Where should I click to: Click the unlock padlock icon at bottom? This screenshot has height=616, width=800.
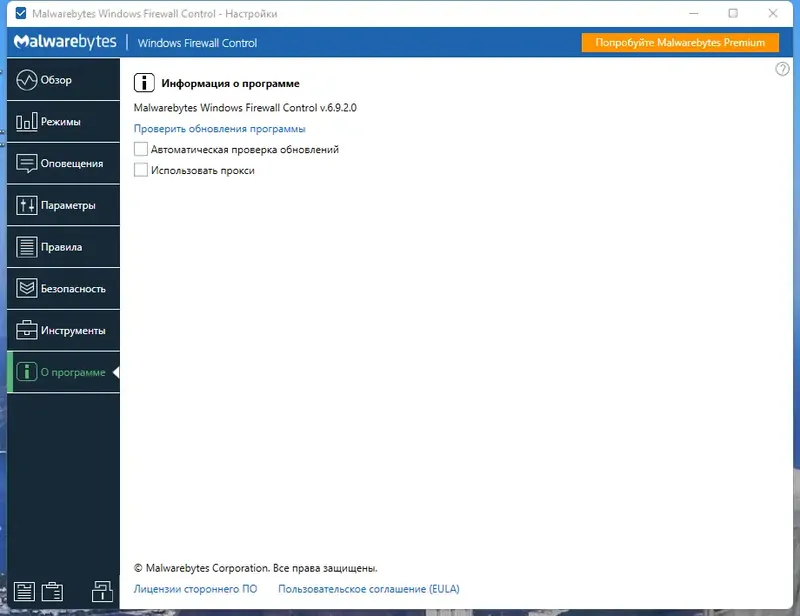coord(104,592)
